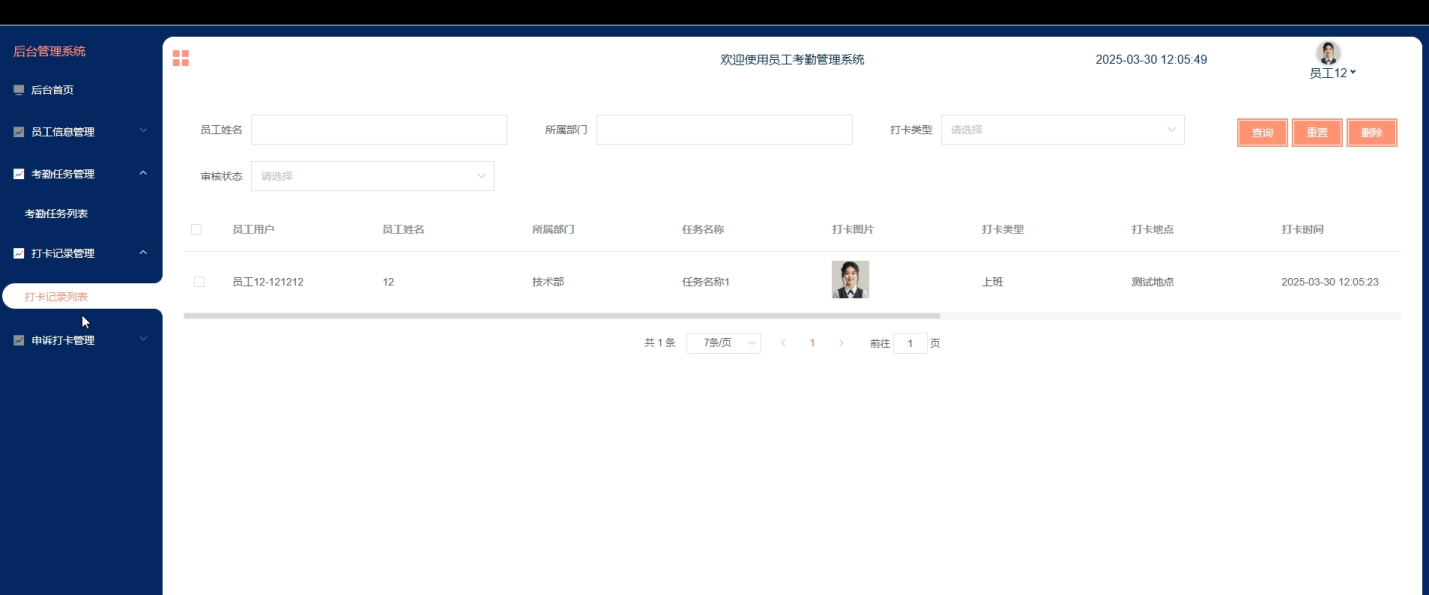This screenshot has height=595, width=1429.
Task: Focus the 所属部门 input field
Action: click(x=724, y=130)
